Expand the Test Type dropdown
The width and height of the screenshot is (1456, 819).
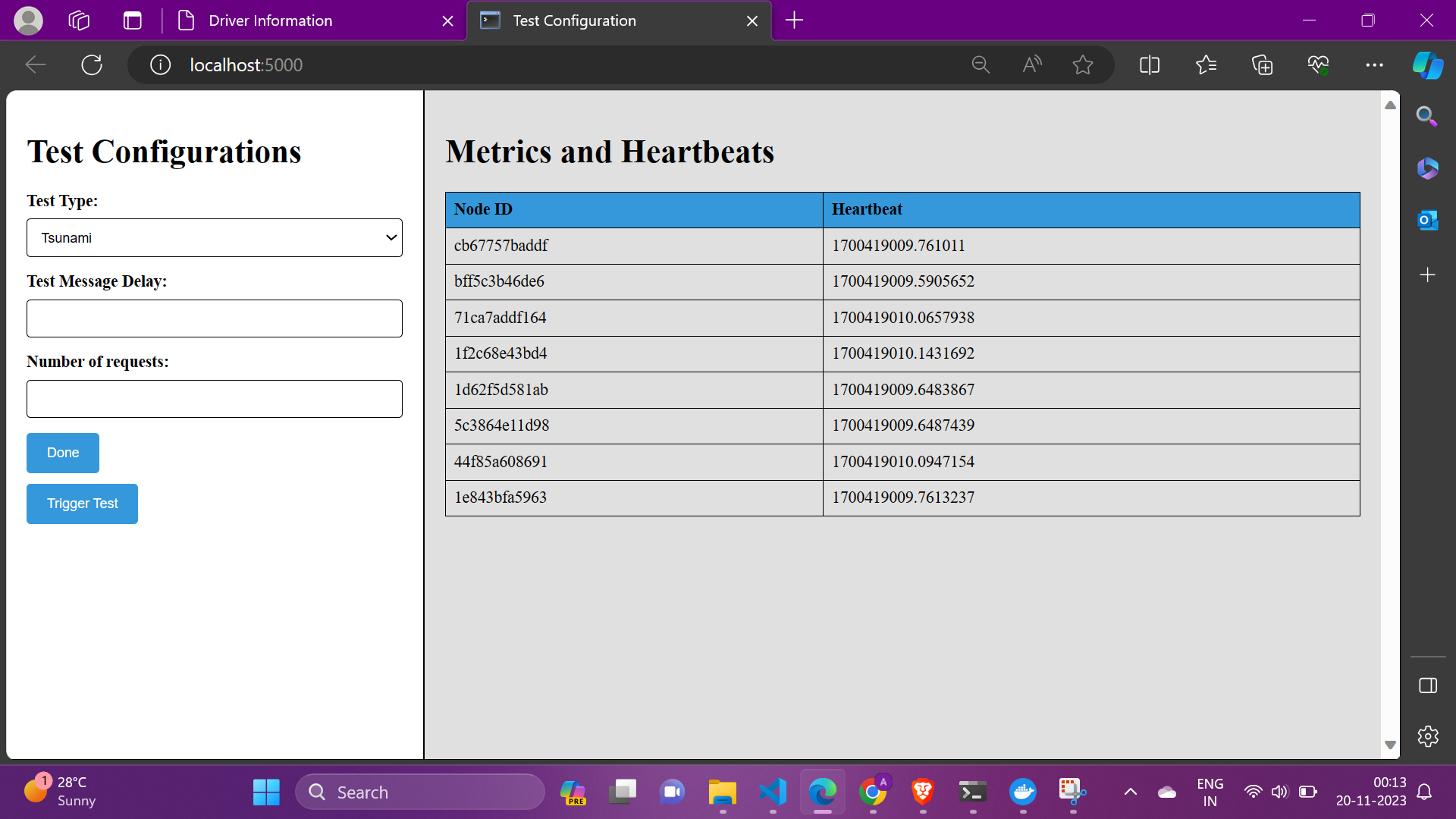pyautogui.click(x=215, y=238)
